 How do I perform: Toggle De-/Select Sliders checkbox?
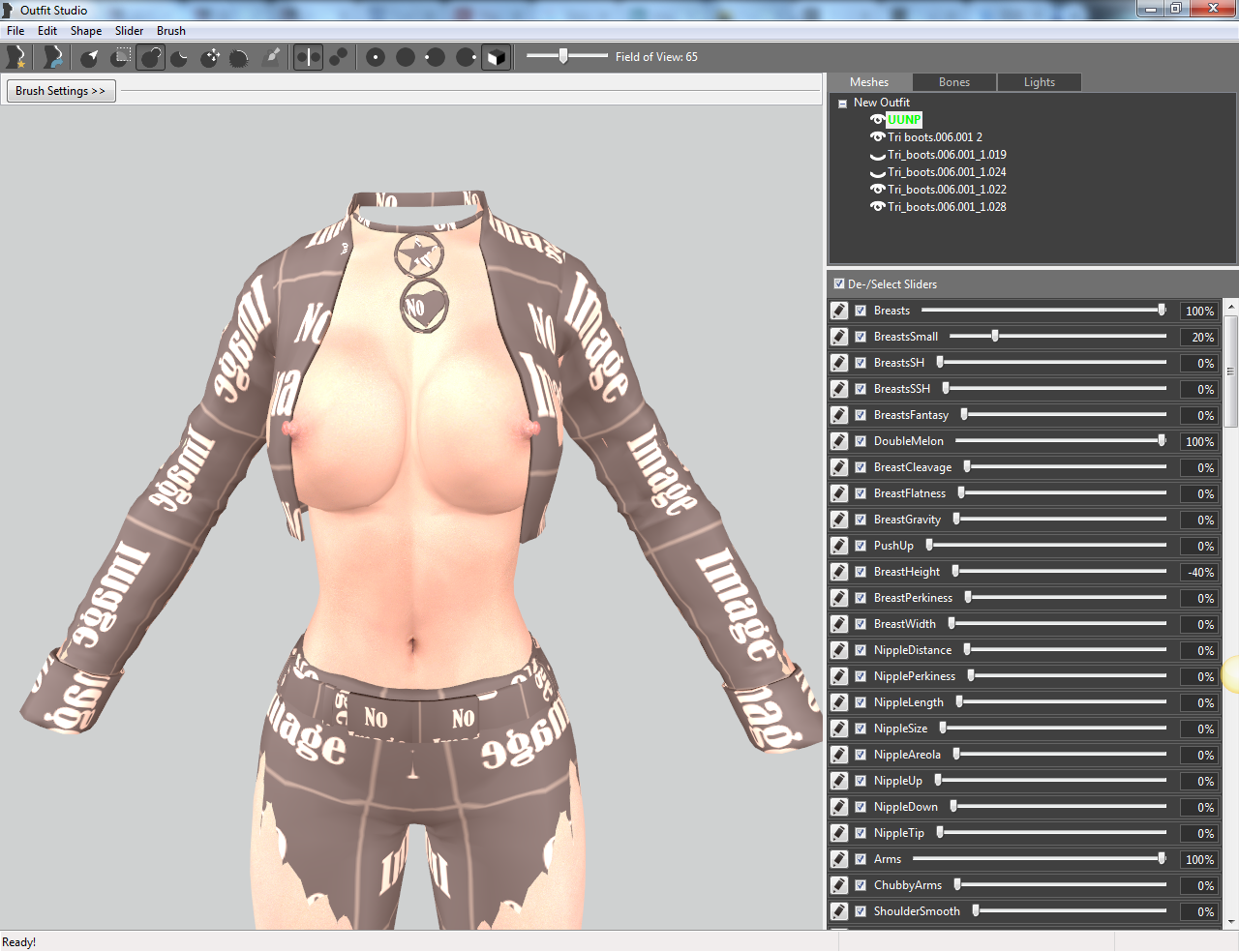(x=839, y=284)
